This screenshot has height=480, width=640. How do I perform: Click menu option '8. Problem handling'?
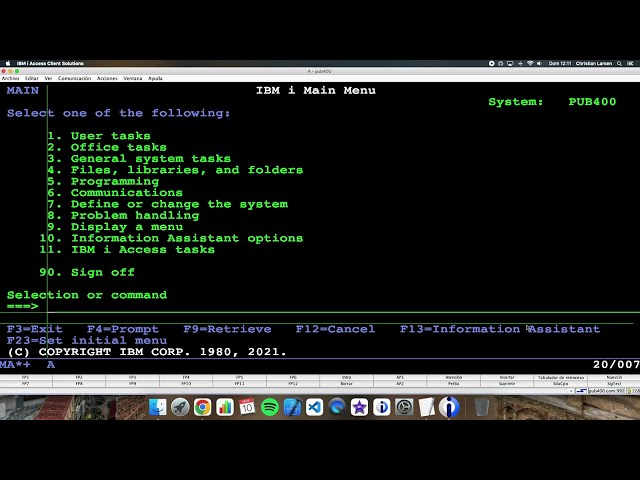tap(123, 216)
